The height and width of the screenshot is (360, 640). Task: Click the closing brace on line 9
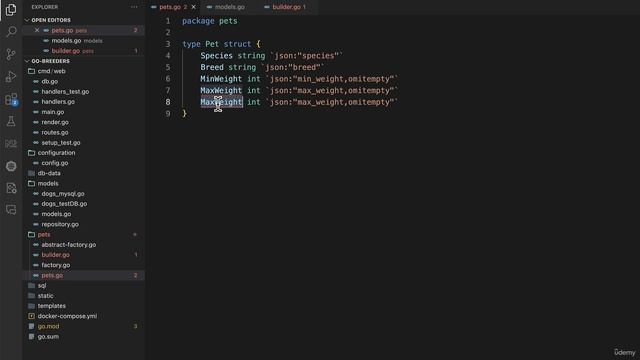click(184, 113)
